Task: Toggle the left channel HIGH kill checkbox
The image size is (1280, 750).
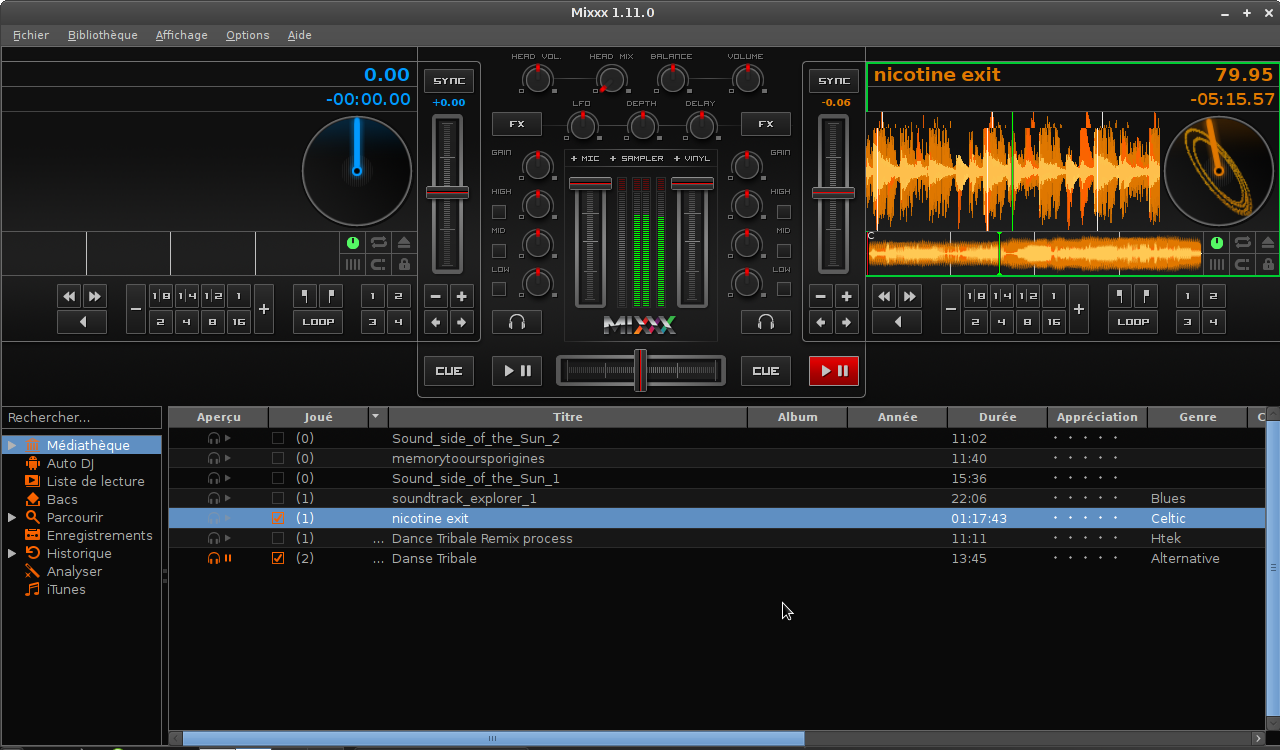Action: coord(499,212)
